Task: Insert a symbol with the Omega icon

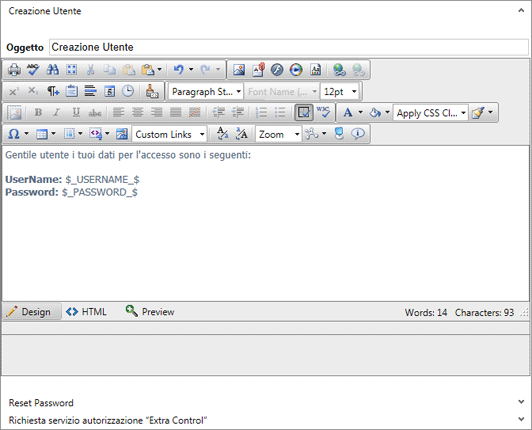Action: point(14,134)
